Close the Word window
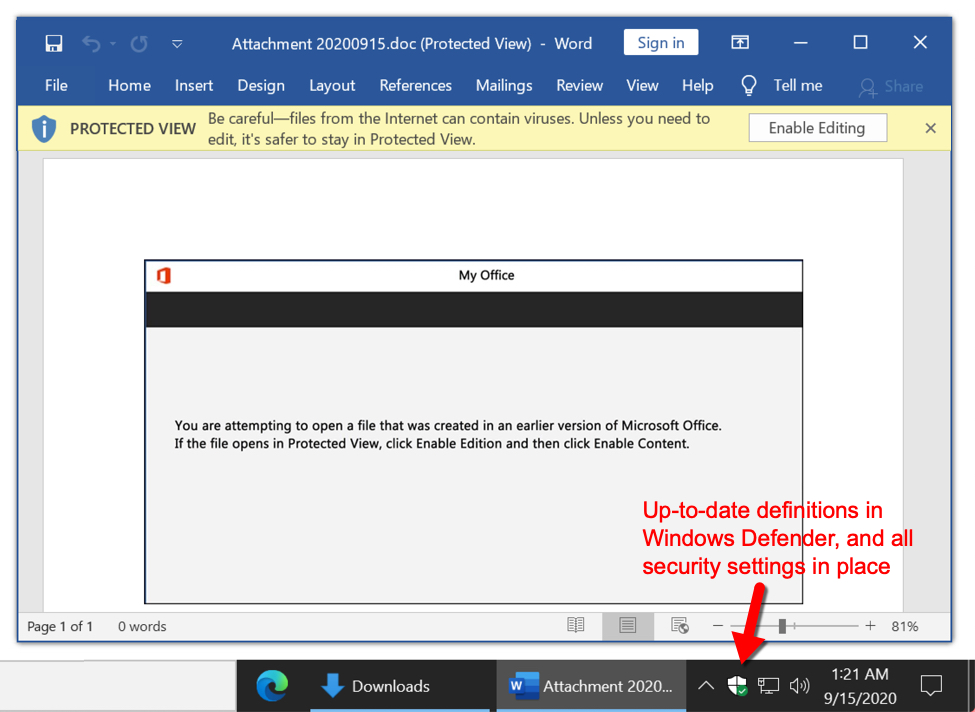 point(920,42)
